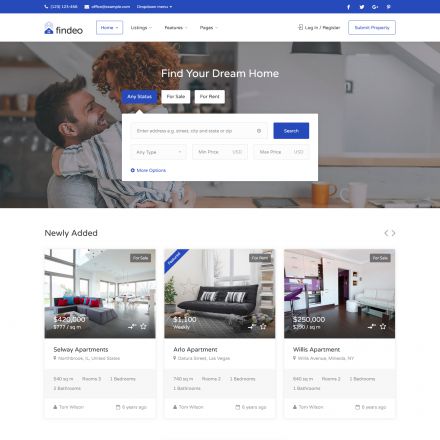Open the Any Type dropdown
The height and width of the screenshot is (440, 440).
pyautogui.click(x=159, y=152)
